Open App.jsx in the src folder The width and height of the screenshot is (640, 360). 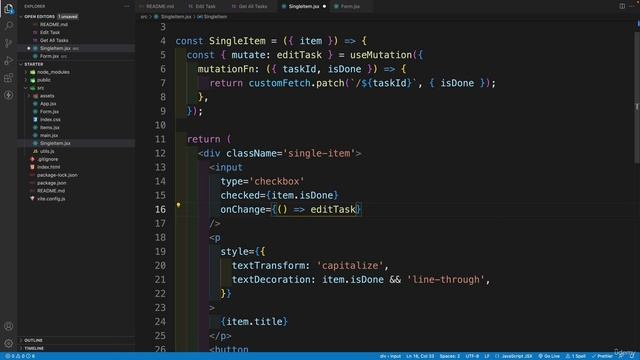click(x=48, y=104)
